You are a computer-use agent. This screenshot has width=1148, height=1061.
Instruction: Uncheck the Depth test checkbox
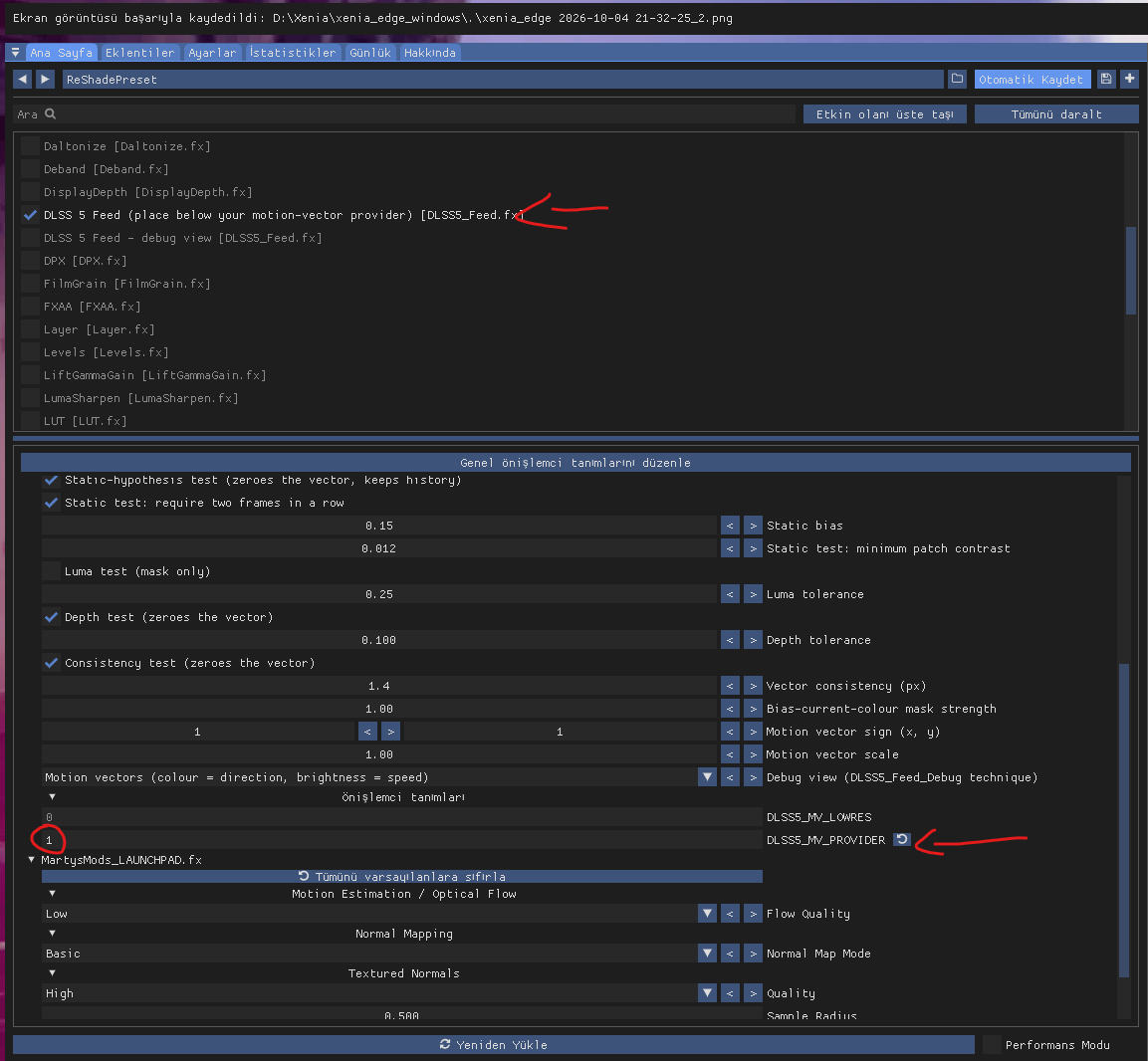51,617
